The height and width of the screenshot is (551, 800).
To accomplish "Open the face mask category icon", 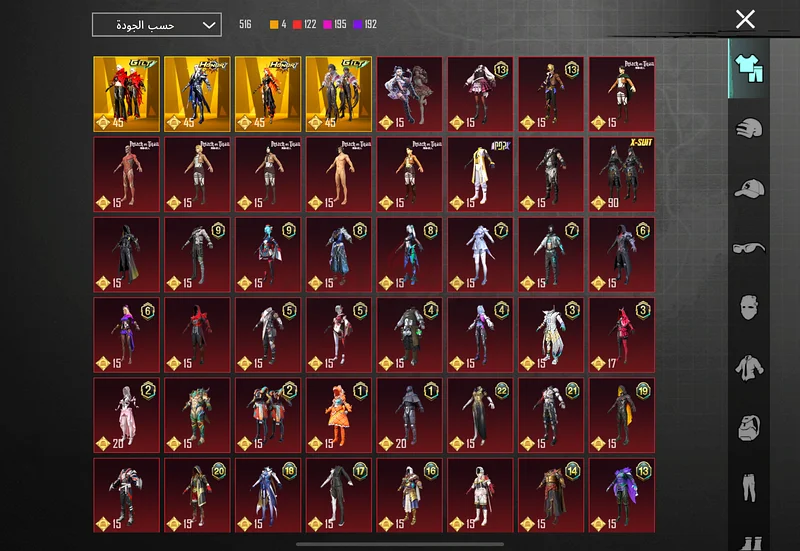I will pos(748,308).
